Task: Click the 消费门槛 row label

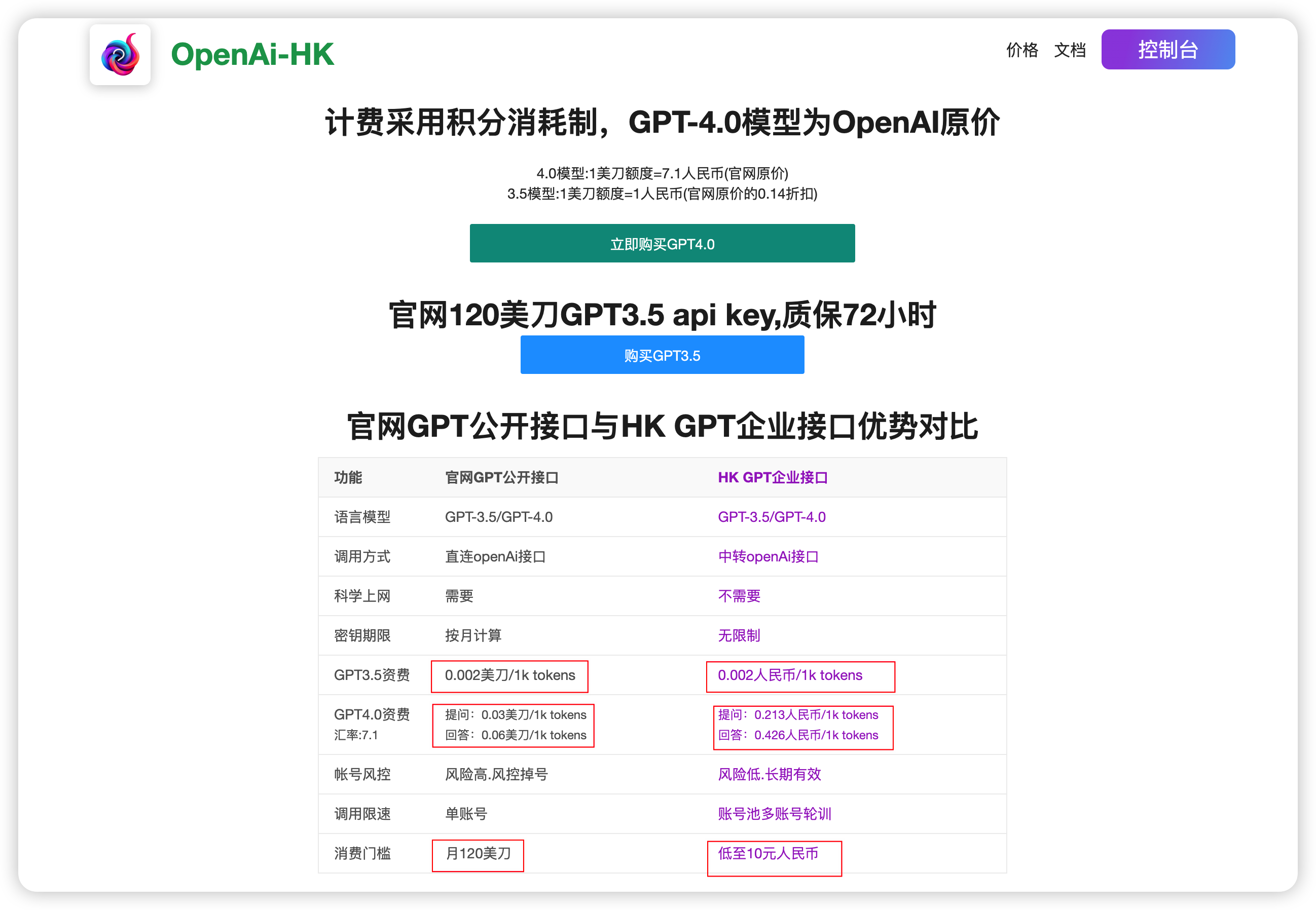Action: (362, 854)
